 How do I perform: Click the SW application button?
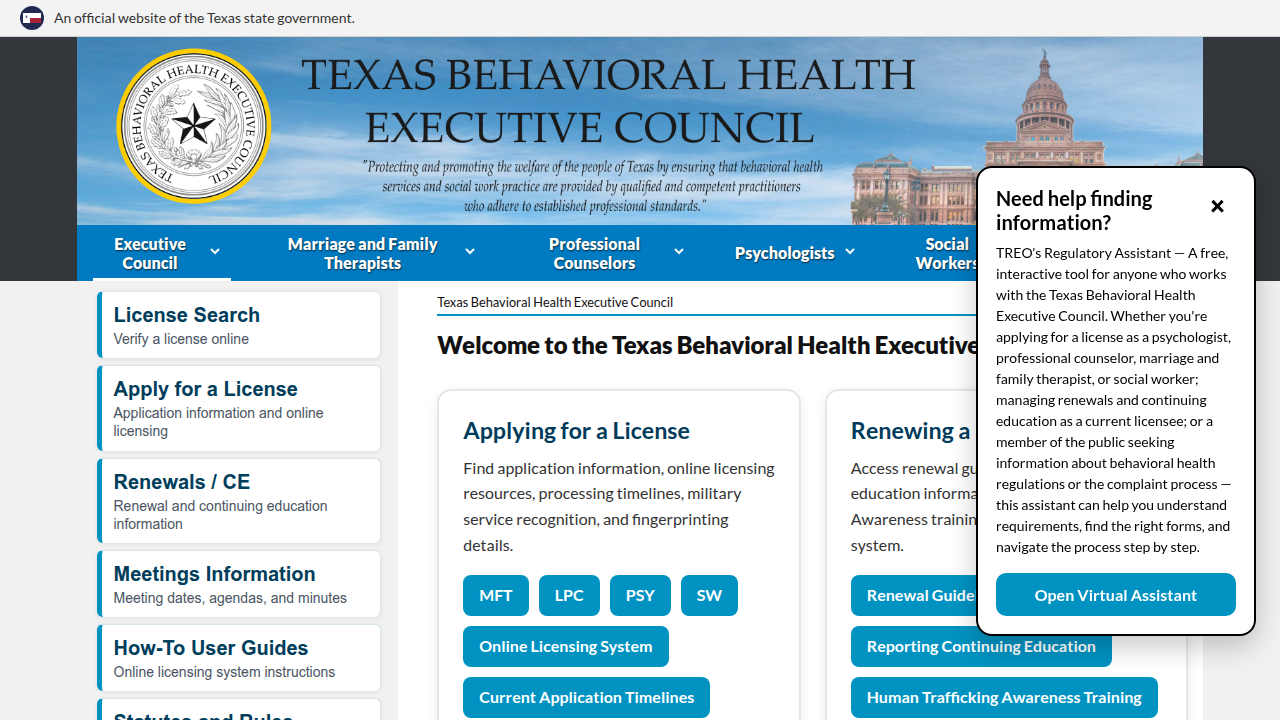[709, 595]
